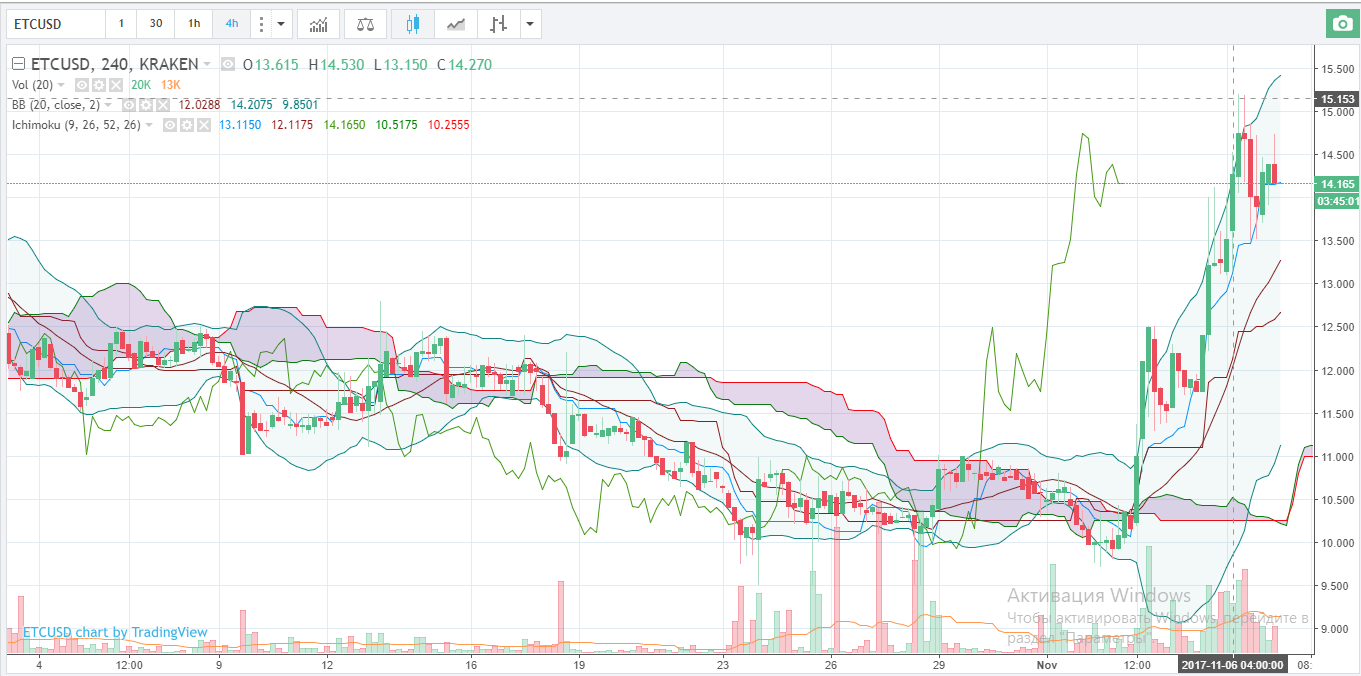Delete the BB indicator with X
This screenshot has height=676, width=1361.
[161, 105]
